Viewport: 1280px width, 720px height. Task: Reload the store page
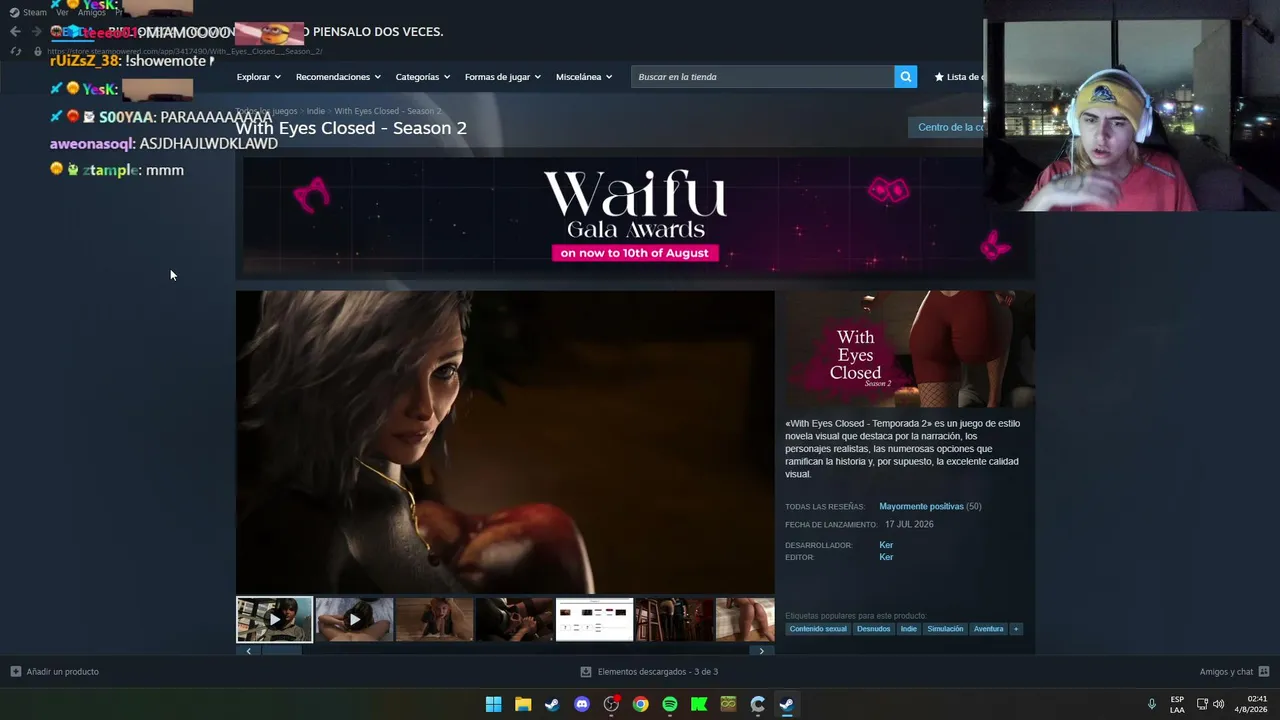[x=15, y=51]
